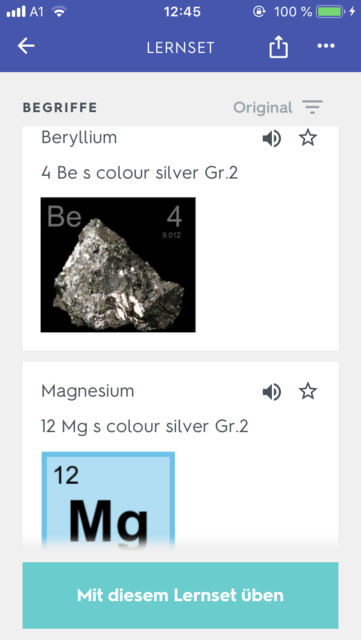
Task: Tap the LERNSET header title
Action: coord(180,48)
